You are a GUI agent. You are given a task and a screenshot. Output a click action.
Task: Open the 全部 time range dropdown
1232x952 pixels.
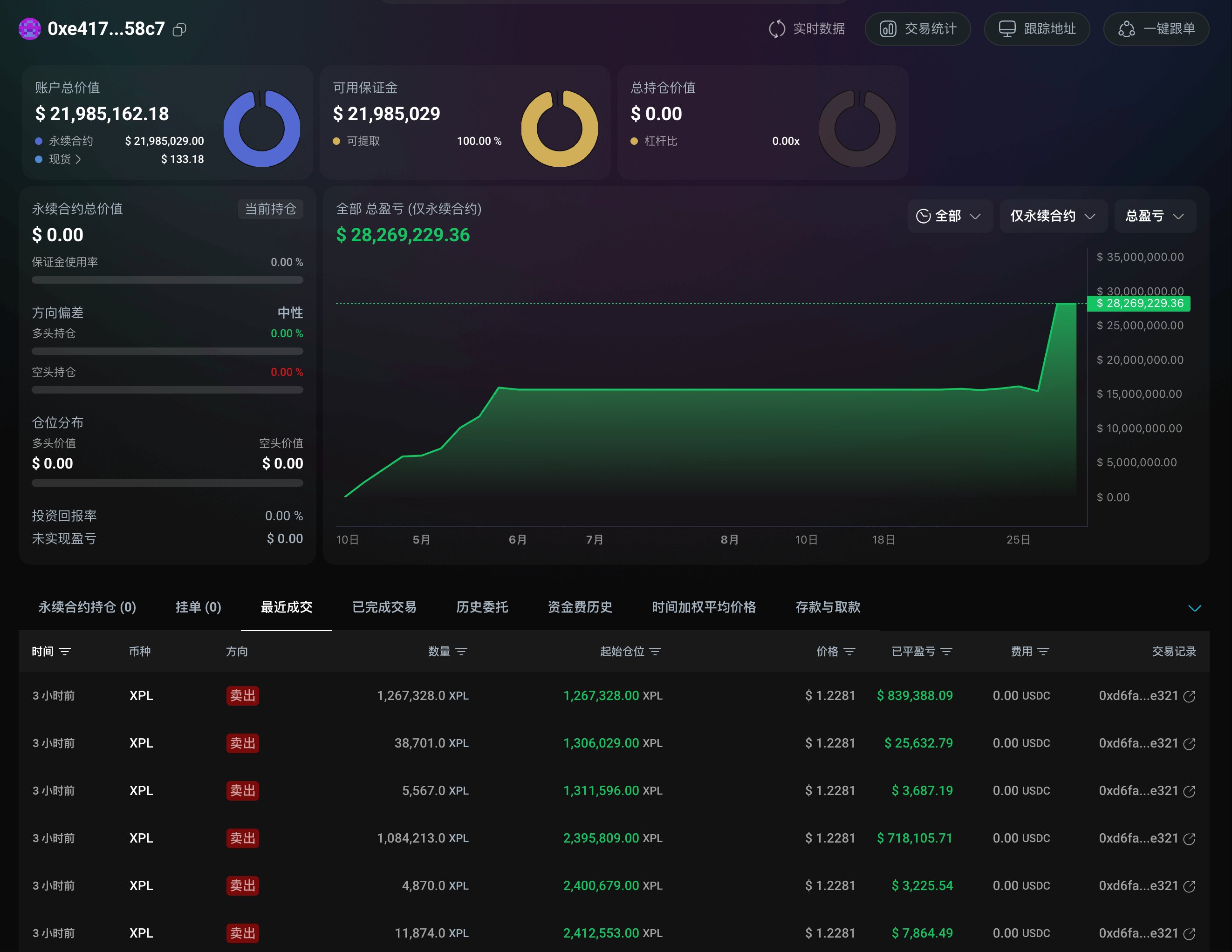tap(950, 216)
